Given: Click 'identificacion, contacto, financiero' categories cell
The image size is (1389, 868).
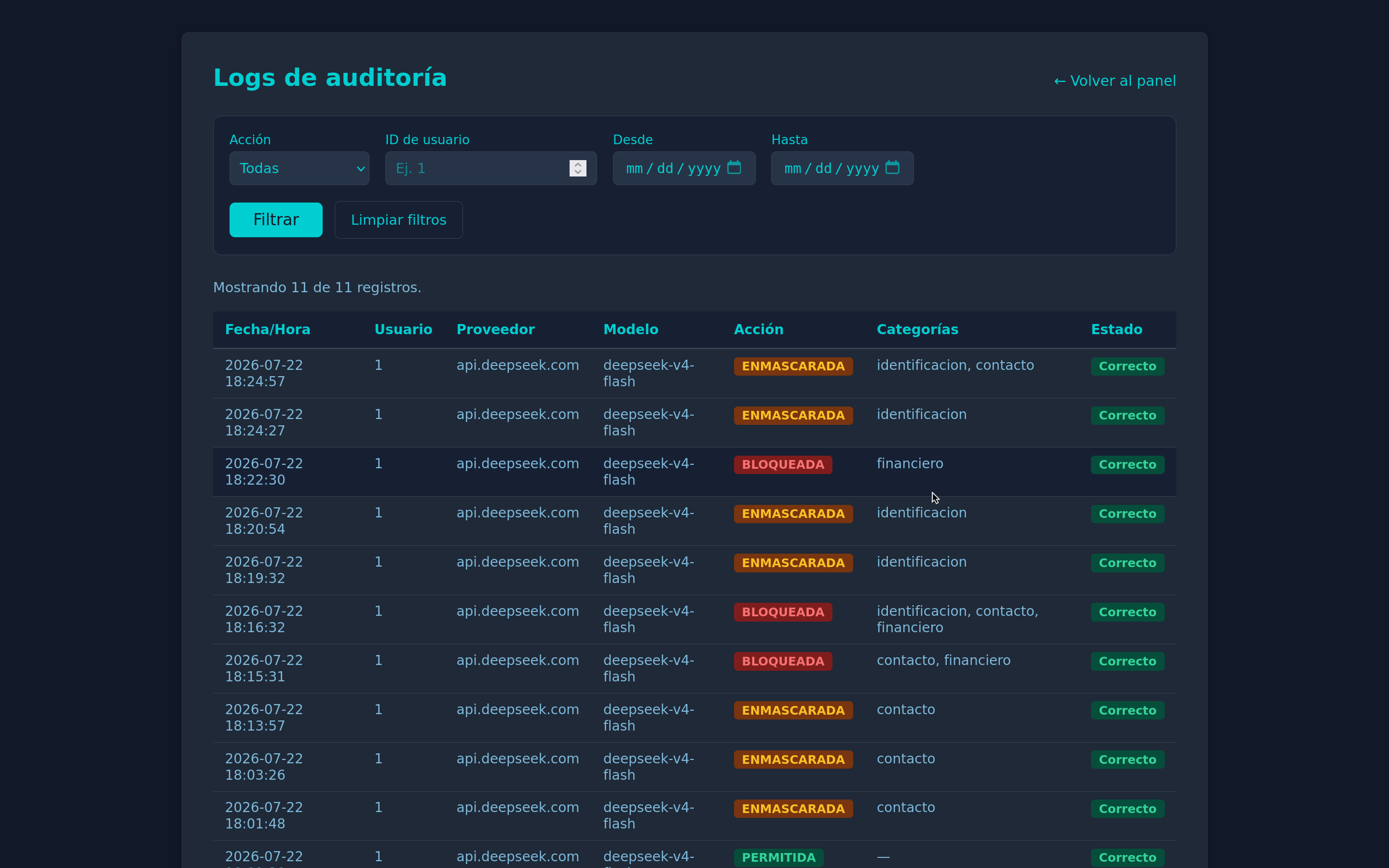Looking at the screenshot, I should click(957, 619).
